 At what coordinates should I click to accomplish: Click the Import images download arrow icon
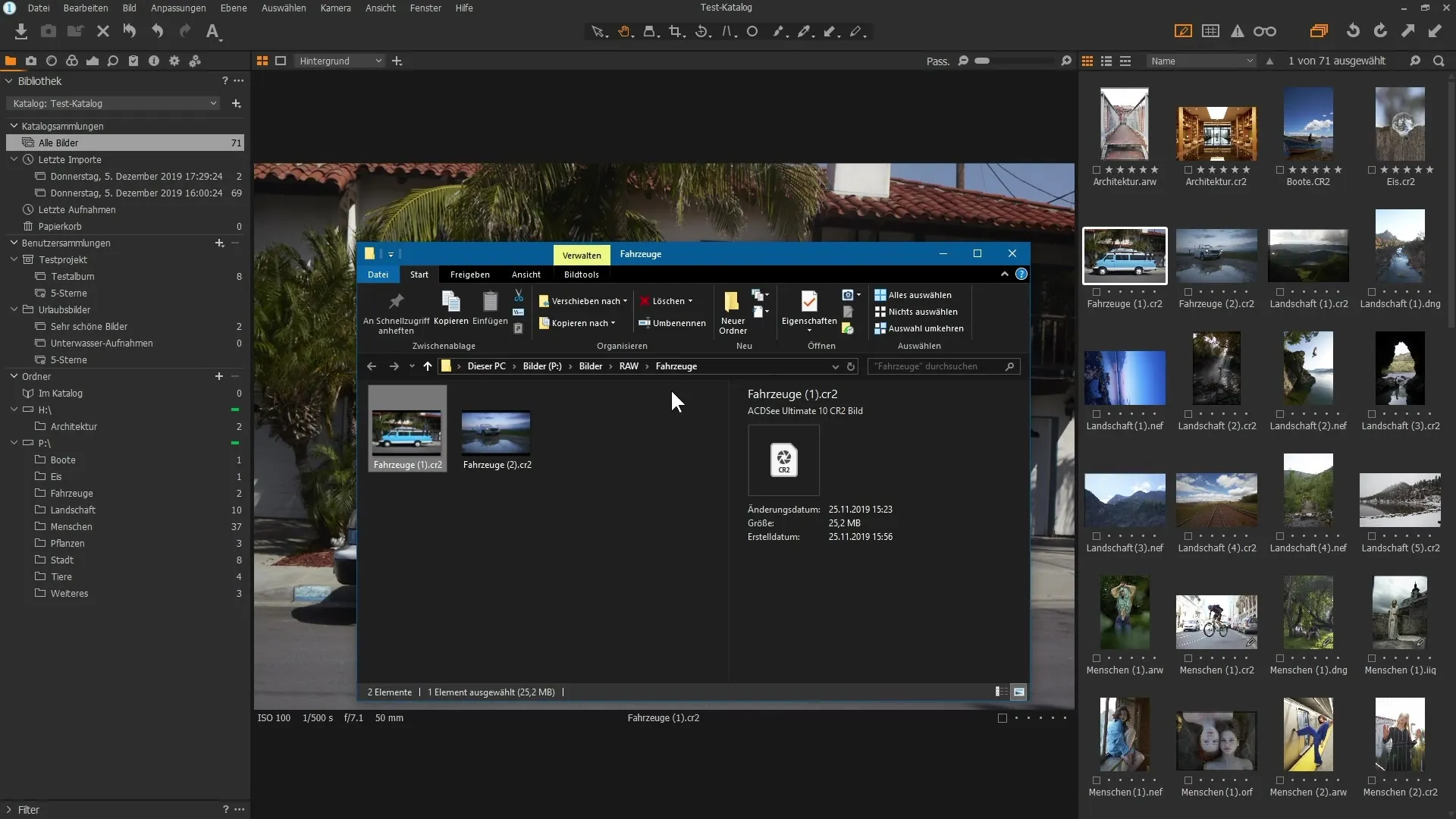21,31
